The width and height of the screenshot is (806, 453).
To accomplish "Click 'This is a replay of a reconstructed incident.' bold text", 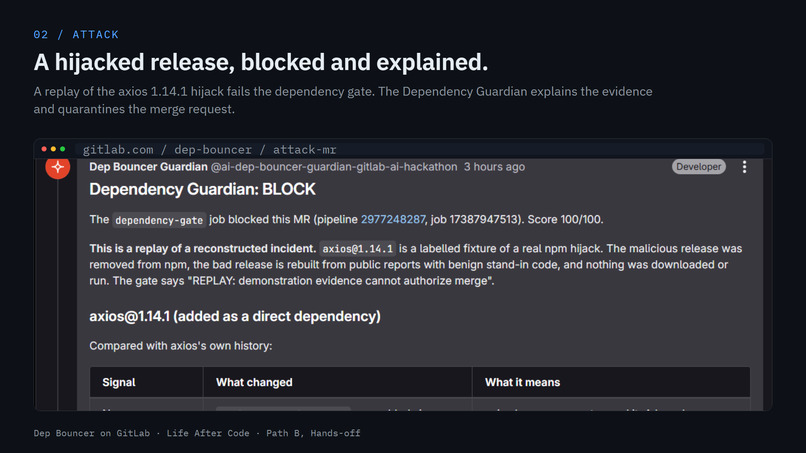I will click(203, 249).
